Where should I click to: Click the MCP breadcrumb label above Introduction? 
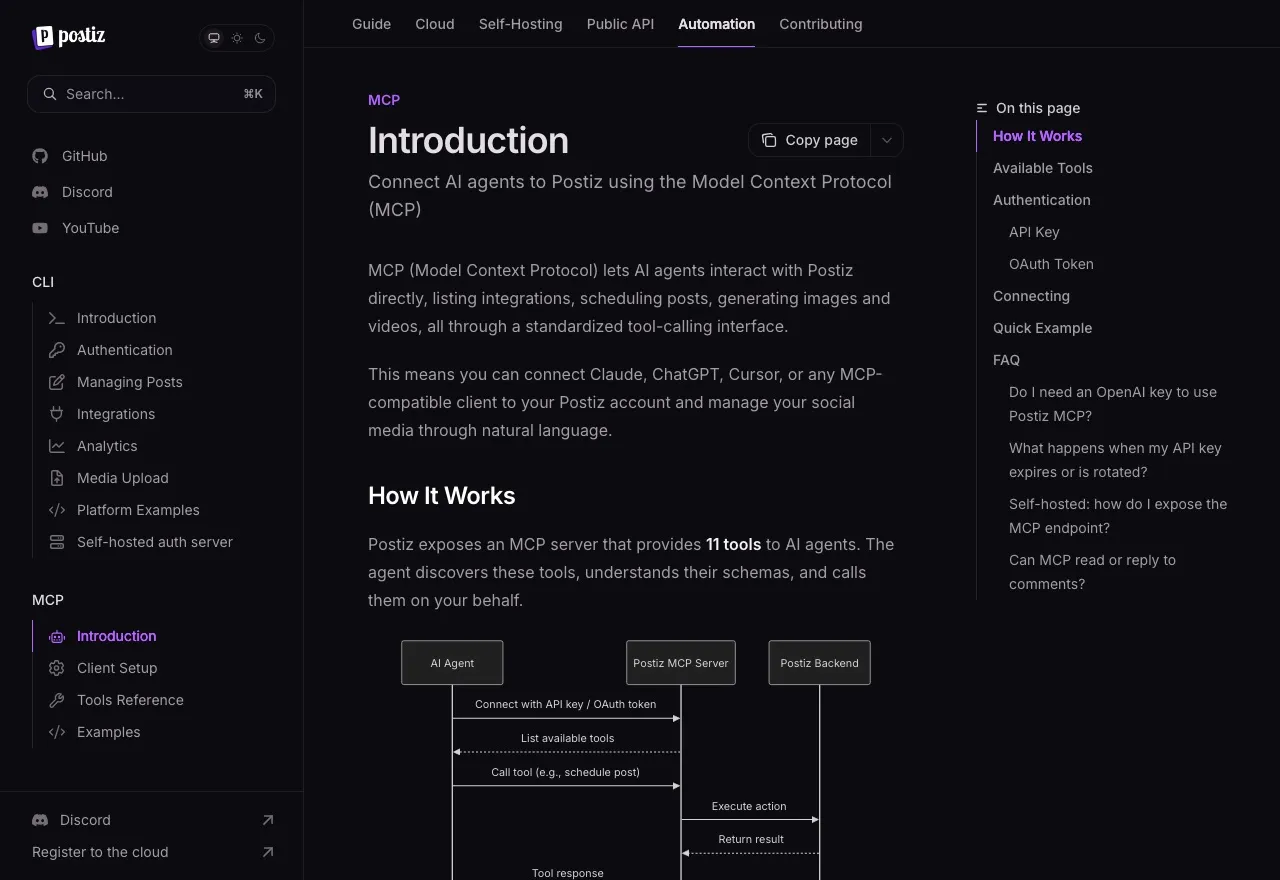coord(384,100)
